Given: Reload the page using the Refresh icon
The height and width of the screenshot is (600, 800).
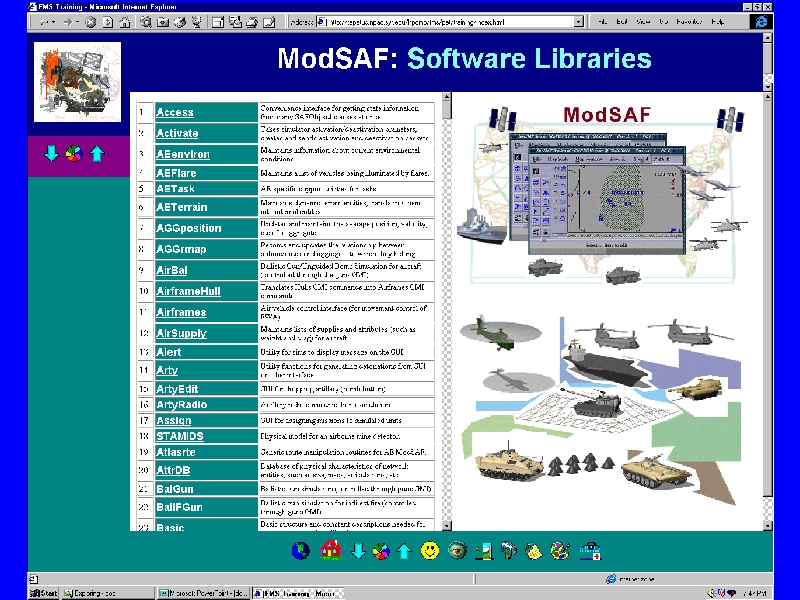Looking at the screenshot, I should pos(108,22).
